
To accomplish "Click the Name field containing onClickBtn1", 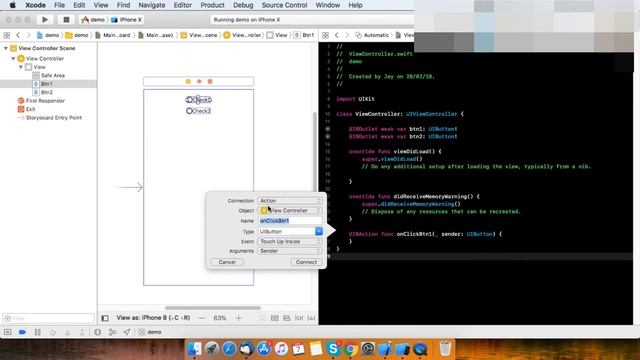I will (290, 221).
